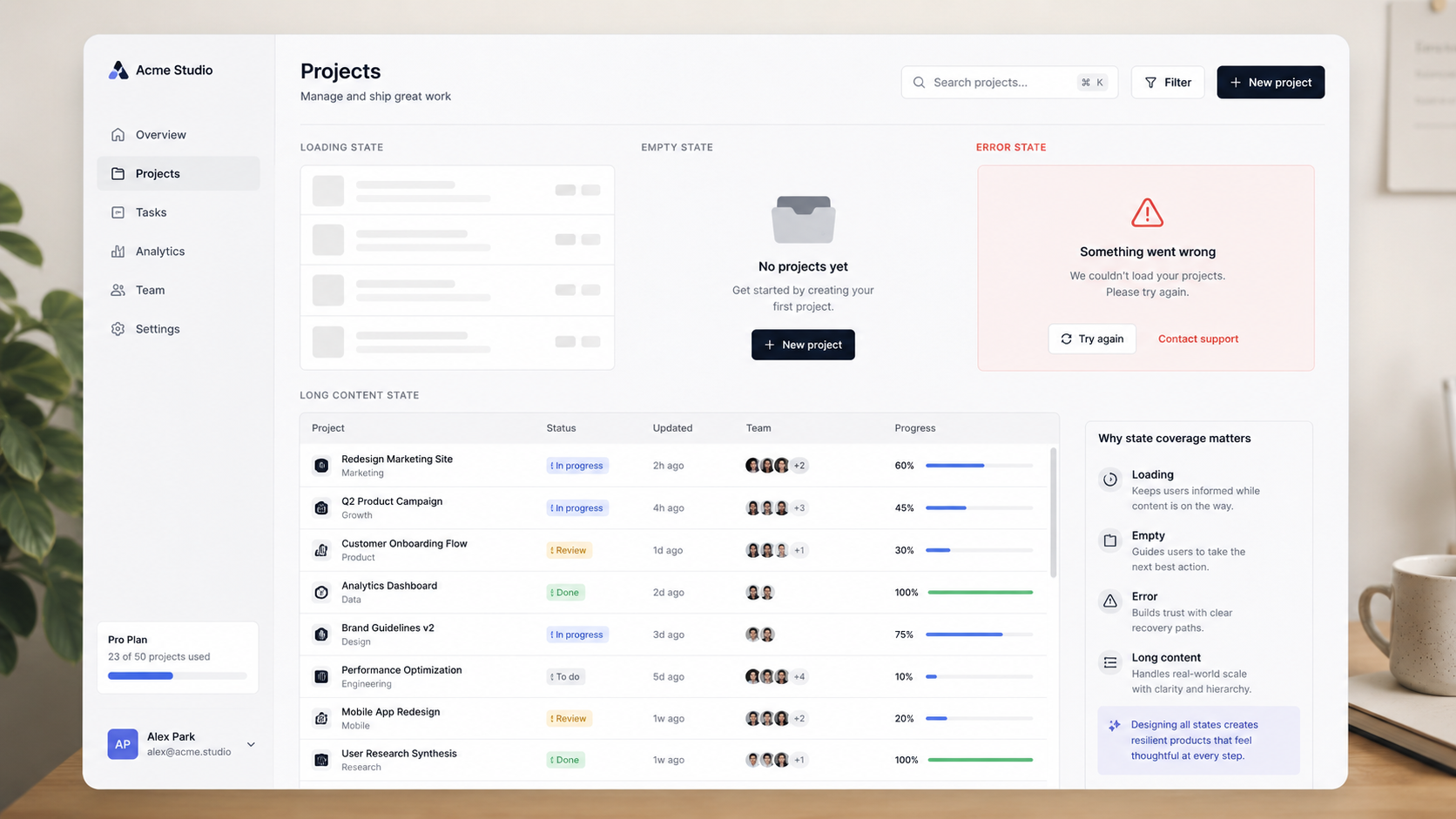Image resolution: width=1456 pixels, height=819 pixels.
Task: Click the Performance Optimization project icon
Action: pyautogui.click(x=321, y=676)
